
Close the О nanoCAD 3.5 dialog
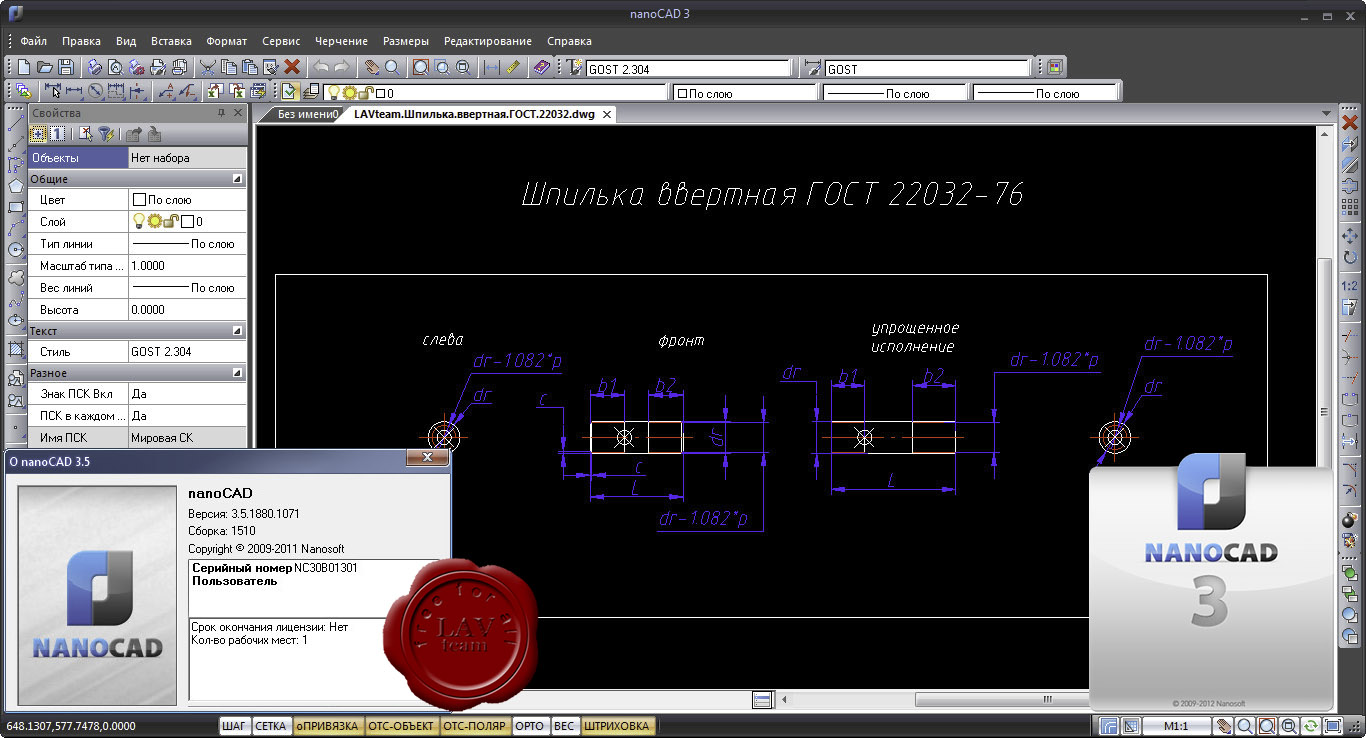(427, 458)
